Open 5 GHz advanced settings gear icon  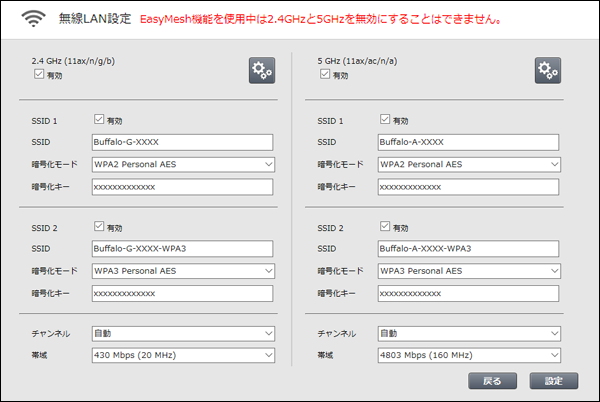click(548, 70)
